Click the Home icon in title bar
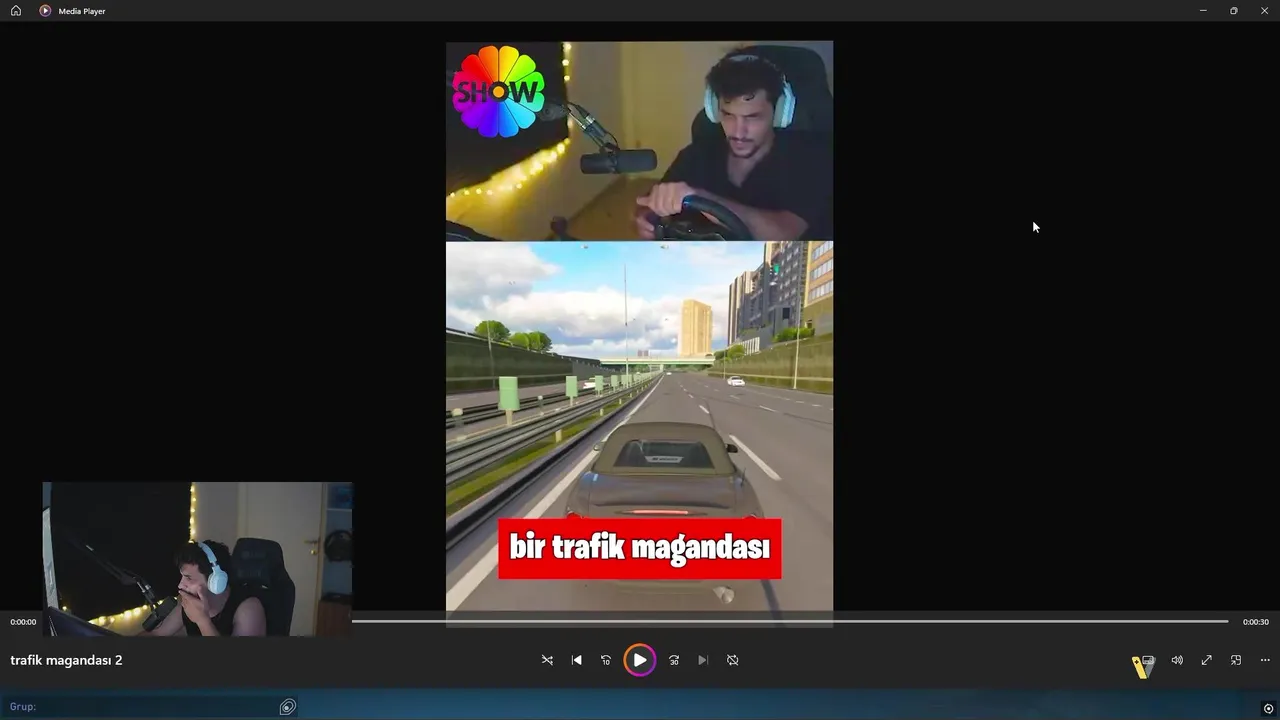The width and height of the screenshot is (1280, 720). [16, 10]
